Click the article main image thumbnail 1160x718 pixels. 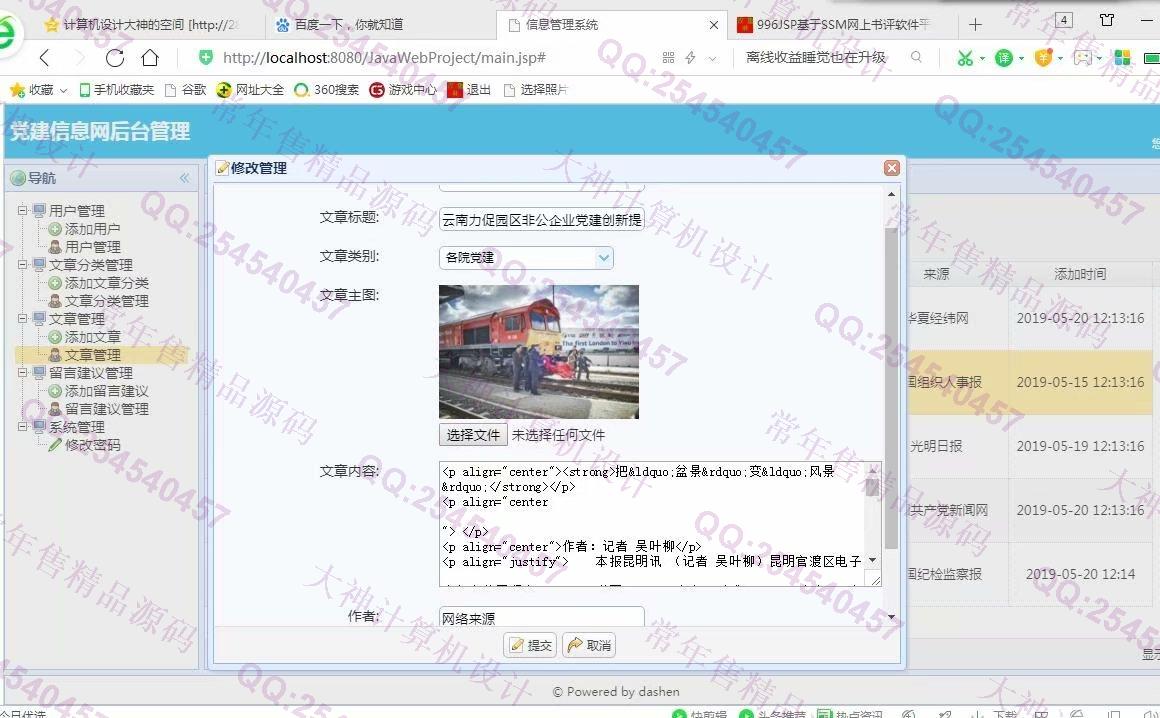point(539,352)
